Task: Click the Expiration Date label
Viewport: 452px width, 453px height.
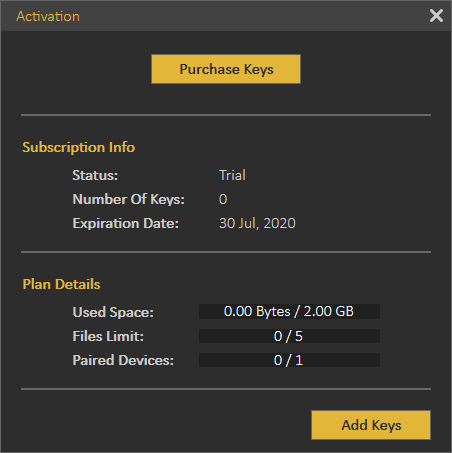Action: pos(126,223)
